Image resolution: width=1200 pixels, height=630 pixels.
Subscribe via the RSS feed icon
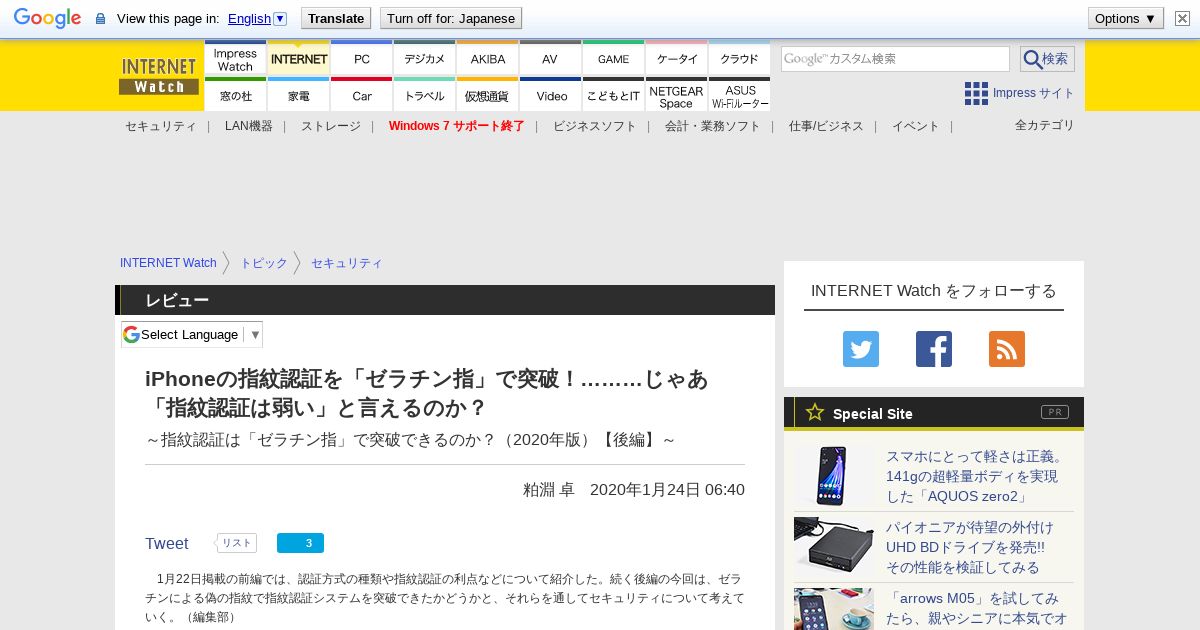pos(1007,349)
